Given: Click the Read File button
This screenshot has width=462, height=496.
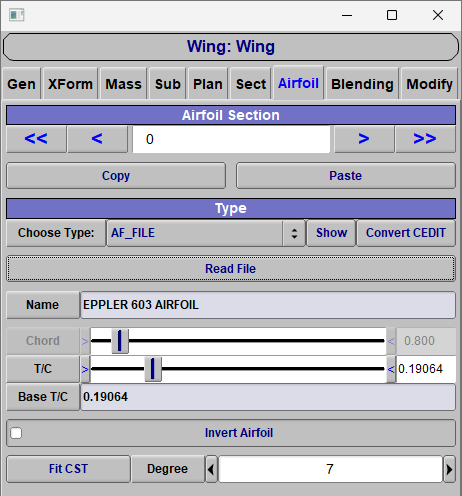Looking at the screenshot, I should tap(231, 269).
